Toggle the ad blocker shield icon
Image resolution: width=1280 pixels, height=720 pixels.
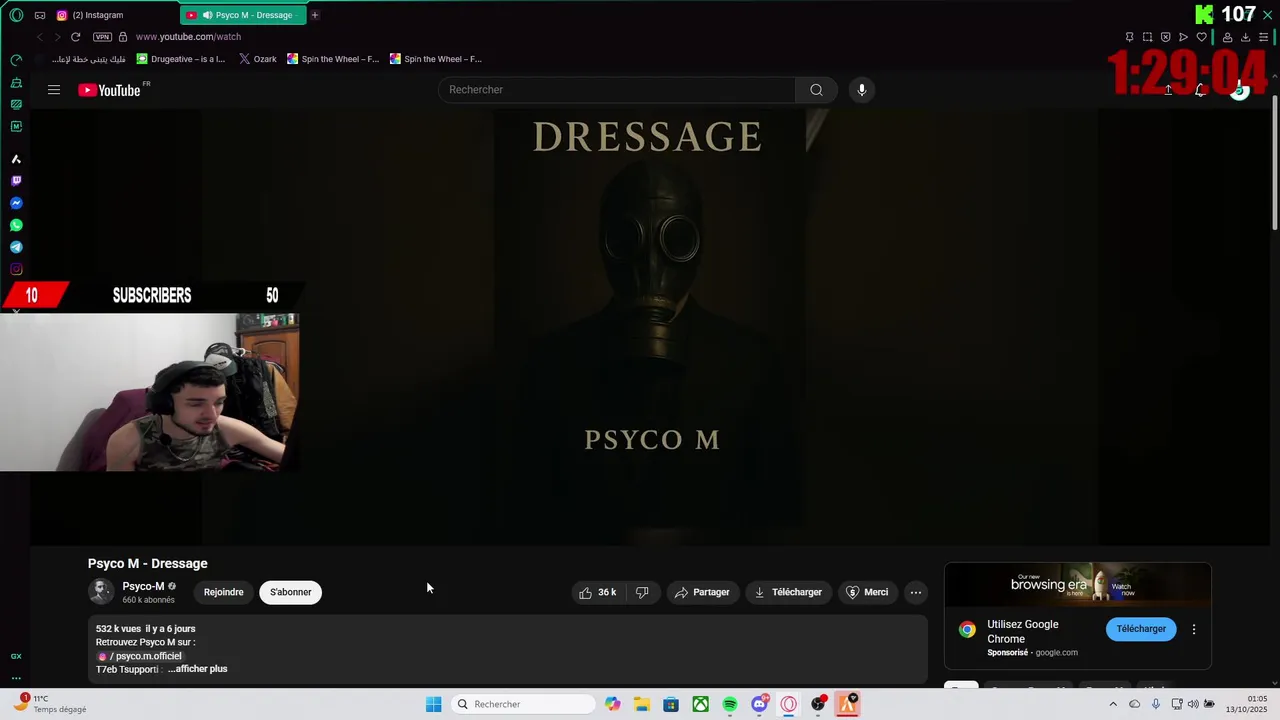coord(1165,37)
